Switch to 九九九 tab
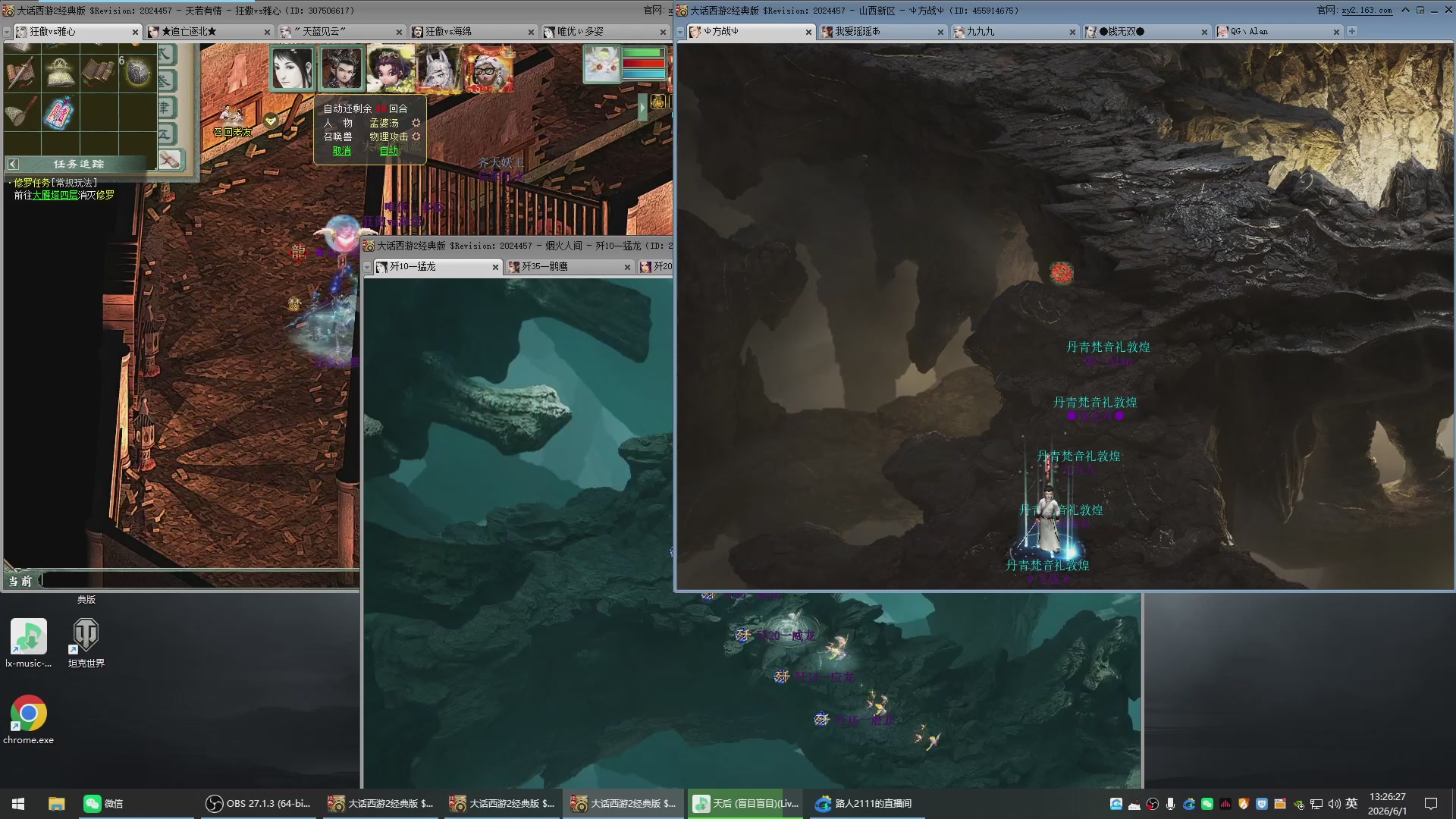 click(x=1015, y=32)
